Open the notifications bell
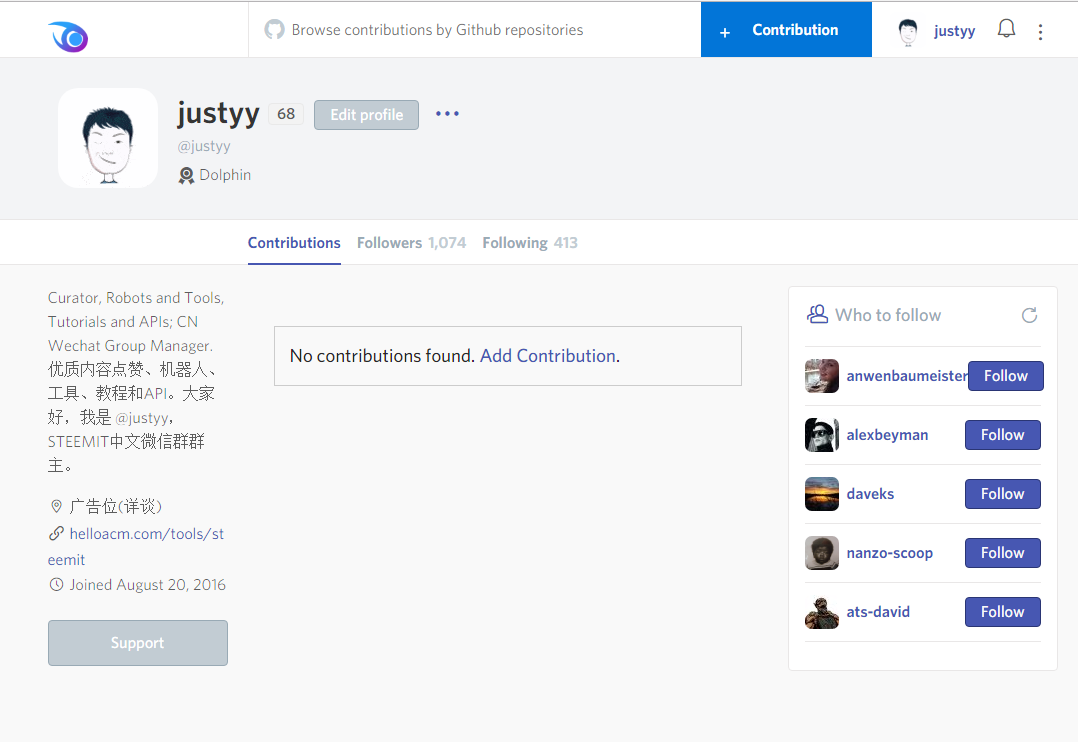Viewport: 1078px width, 742px height. (1006, 29)
